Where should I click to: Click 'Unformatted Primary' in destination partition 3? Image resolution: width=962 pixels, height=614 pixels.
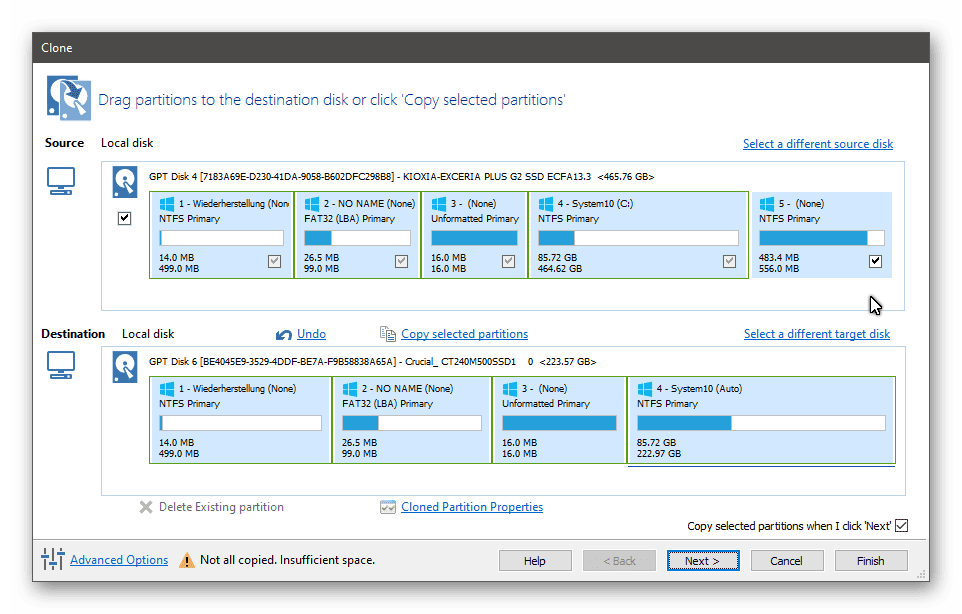click(546, 404)
